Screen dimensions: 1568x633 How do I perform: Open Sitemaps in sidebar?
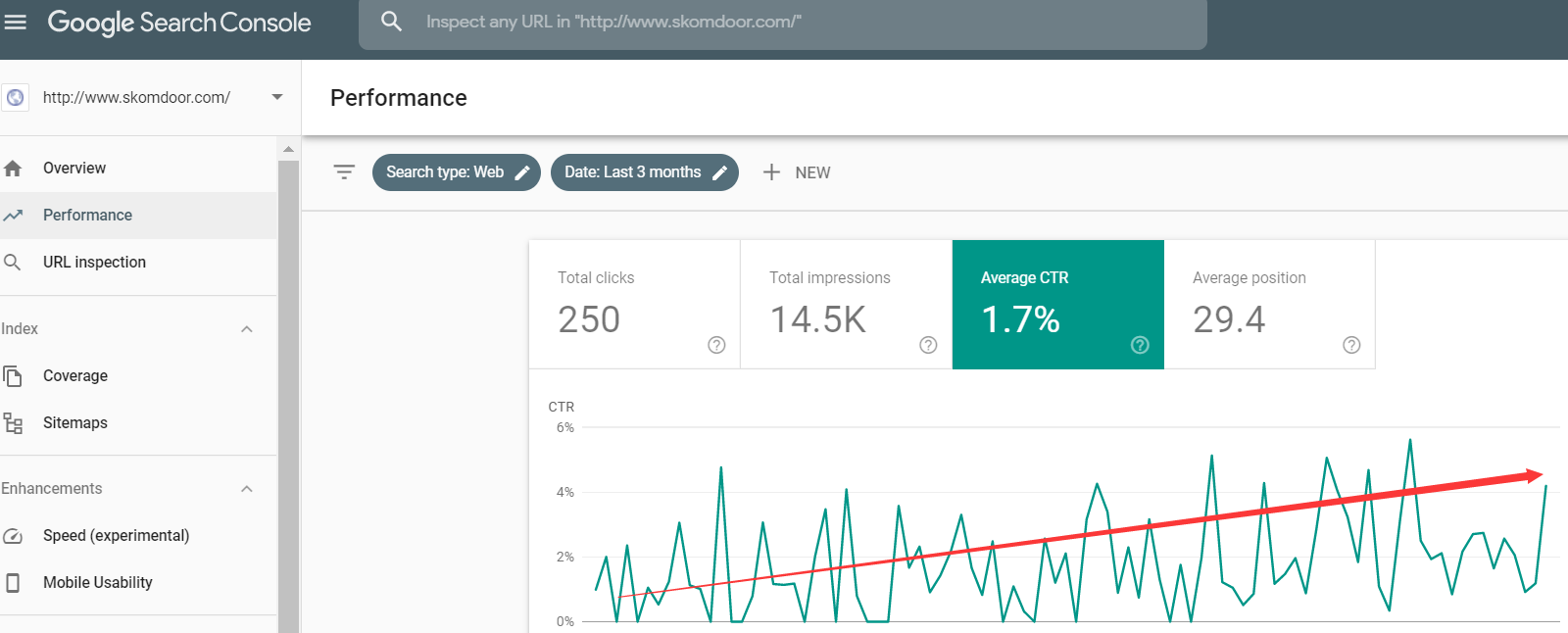[139, 423]
